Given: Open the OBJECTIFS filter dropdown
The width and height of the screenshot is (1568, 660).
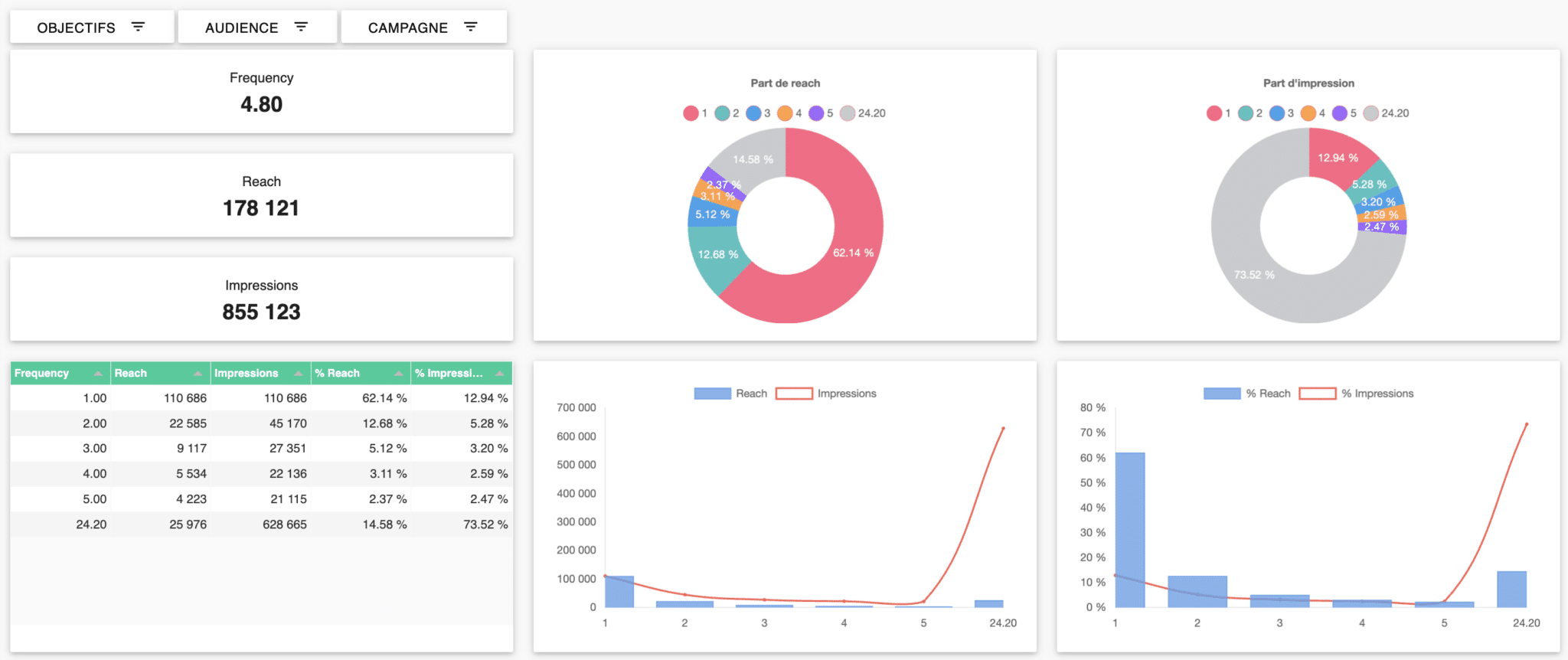Looking at the screenshot, I should 92,27.
